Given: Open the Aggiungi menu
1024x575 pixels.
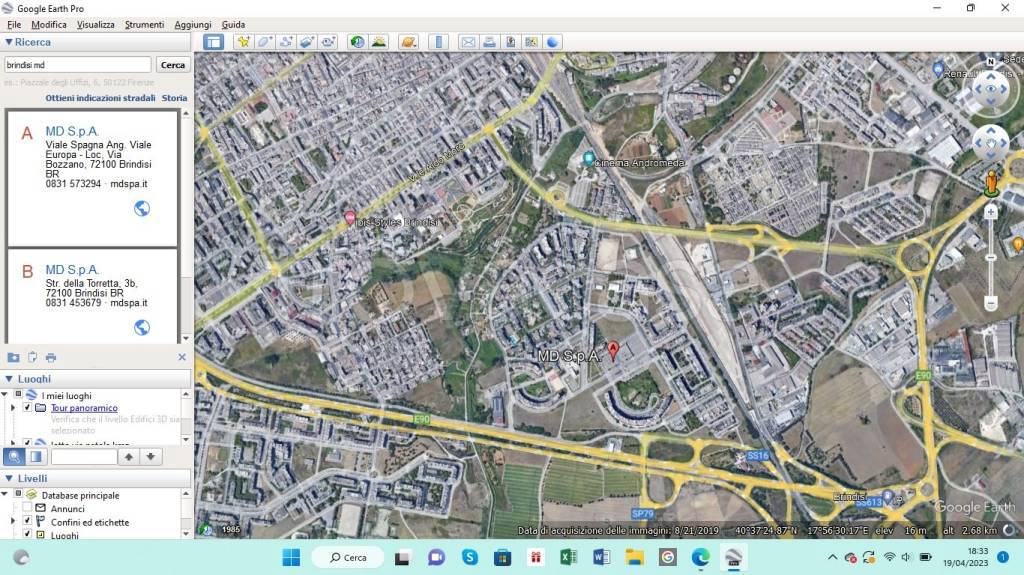Looking at the screenshot, I should [193, 24].
